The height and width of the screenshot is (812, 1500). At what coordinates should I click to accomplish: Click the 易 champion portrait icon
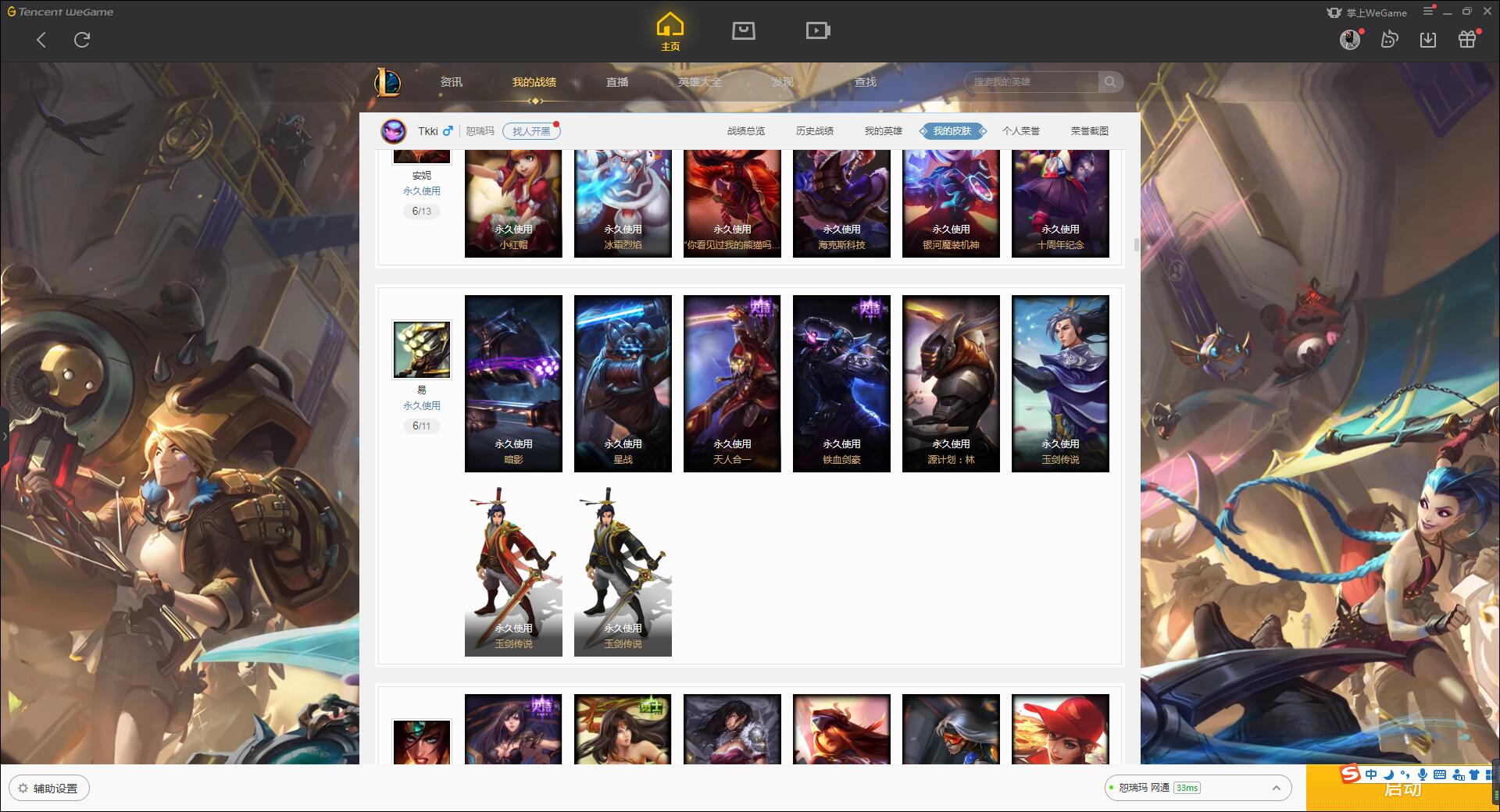[422, 350]
